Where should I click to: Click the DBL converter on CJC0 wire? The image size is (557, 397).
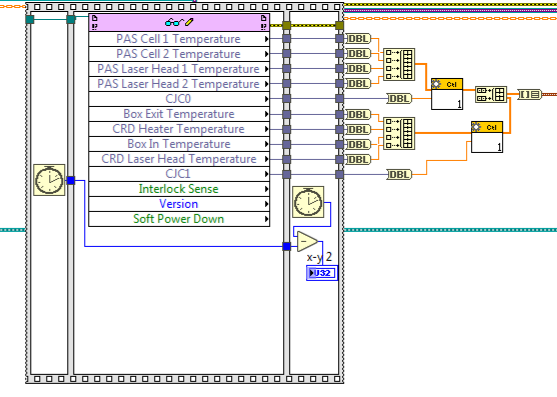coord(399,99)
